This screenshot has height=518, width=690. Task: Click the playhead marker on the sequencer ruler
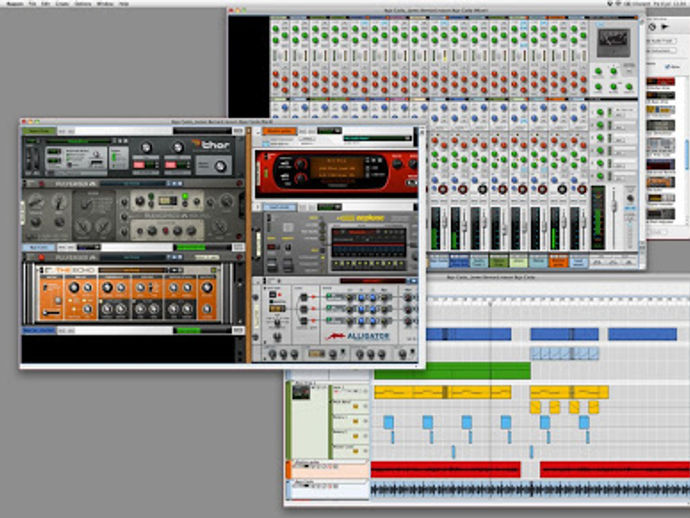point(491,303)
